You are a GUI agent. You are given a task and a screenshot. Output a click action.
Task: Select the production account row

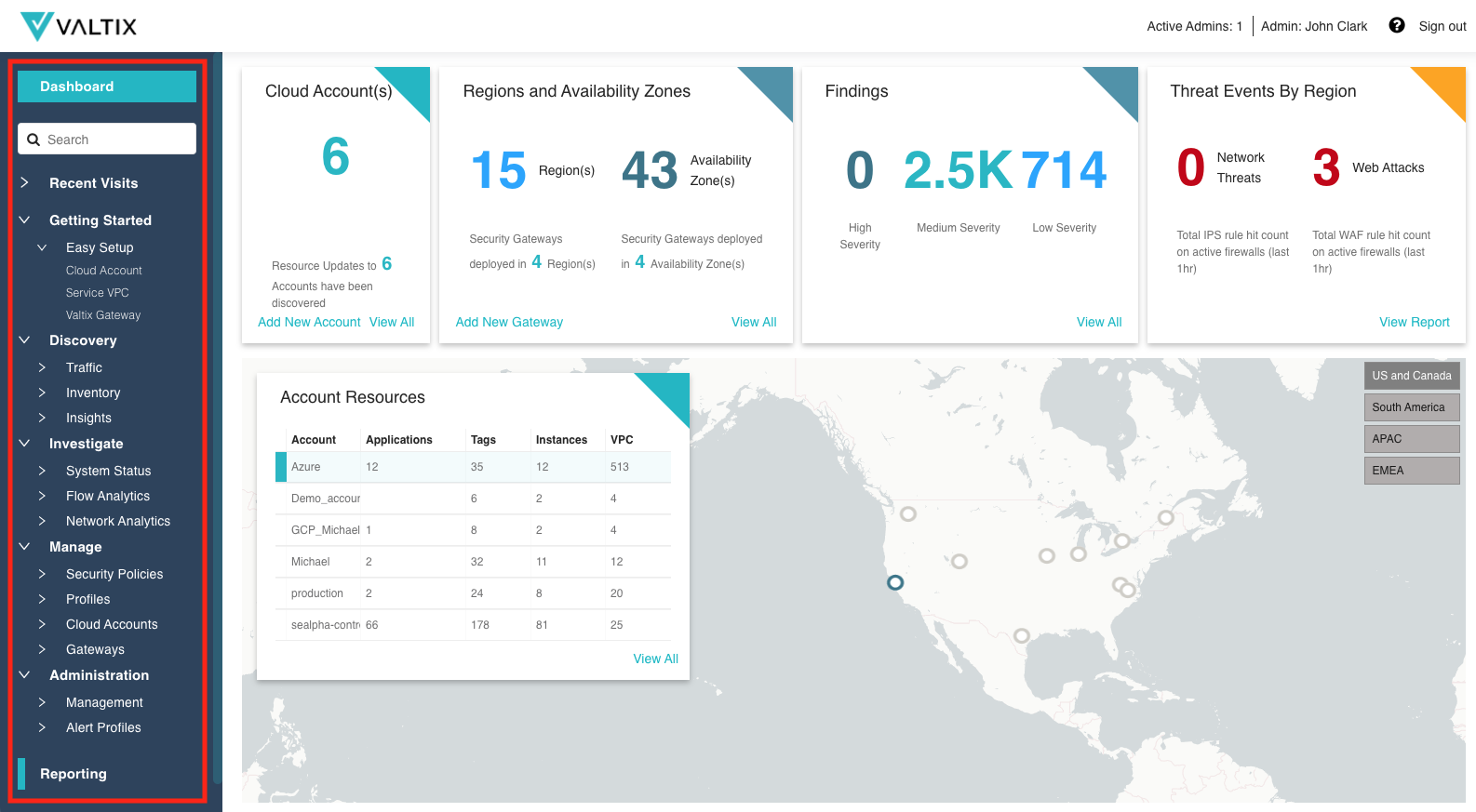click(473, 593)
